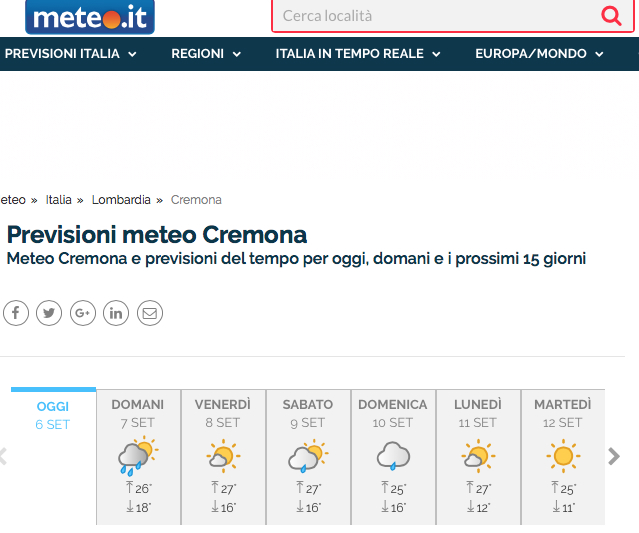Share the page on Facebook

tap(16, 313)
